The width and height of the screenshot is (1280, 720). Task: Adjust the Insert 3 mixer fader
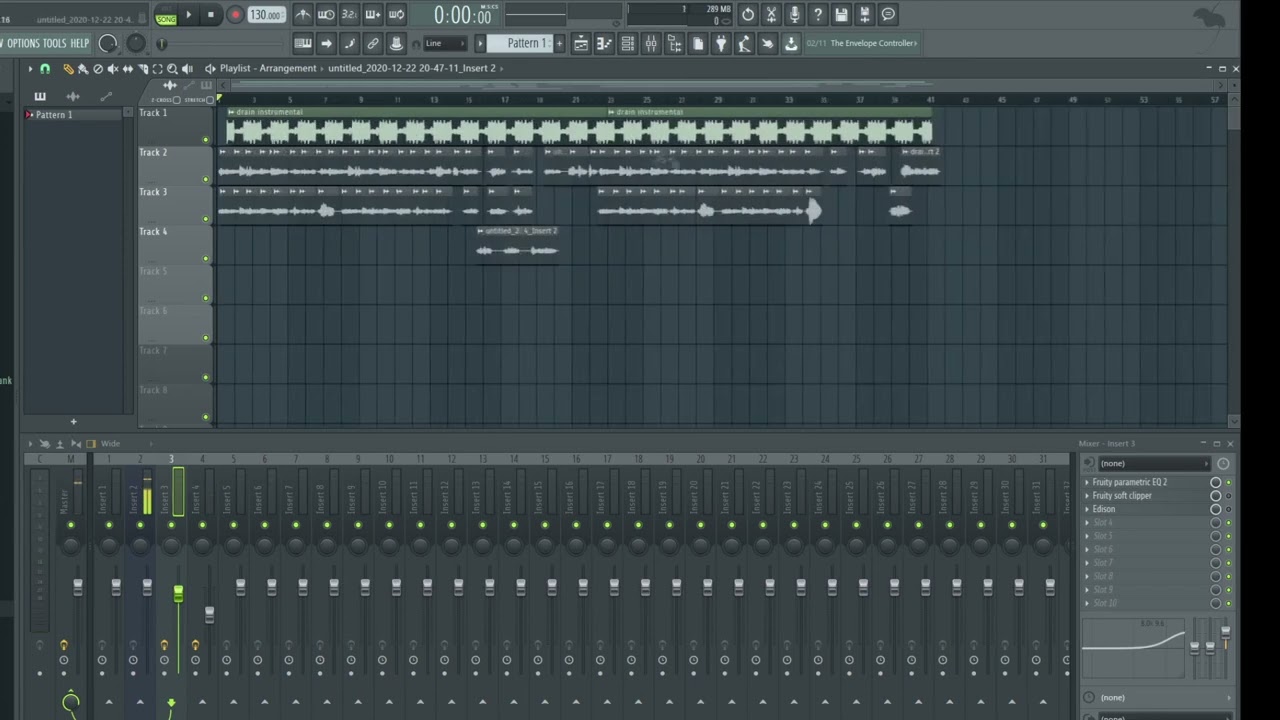pyautogui.click(x=178, y=595)
